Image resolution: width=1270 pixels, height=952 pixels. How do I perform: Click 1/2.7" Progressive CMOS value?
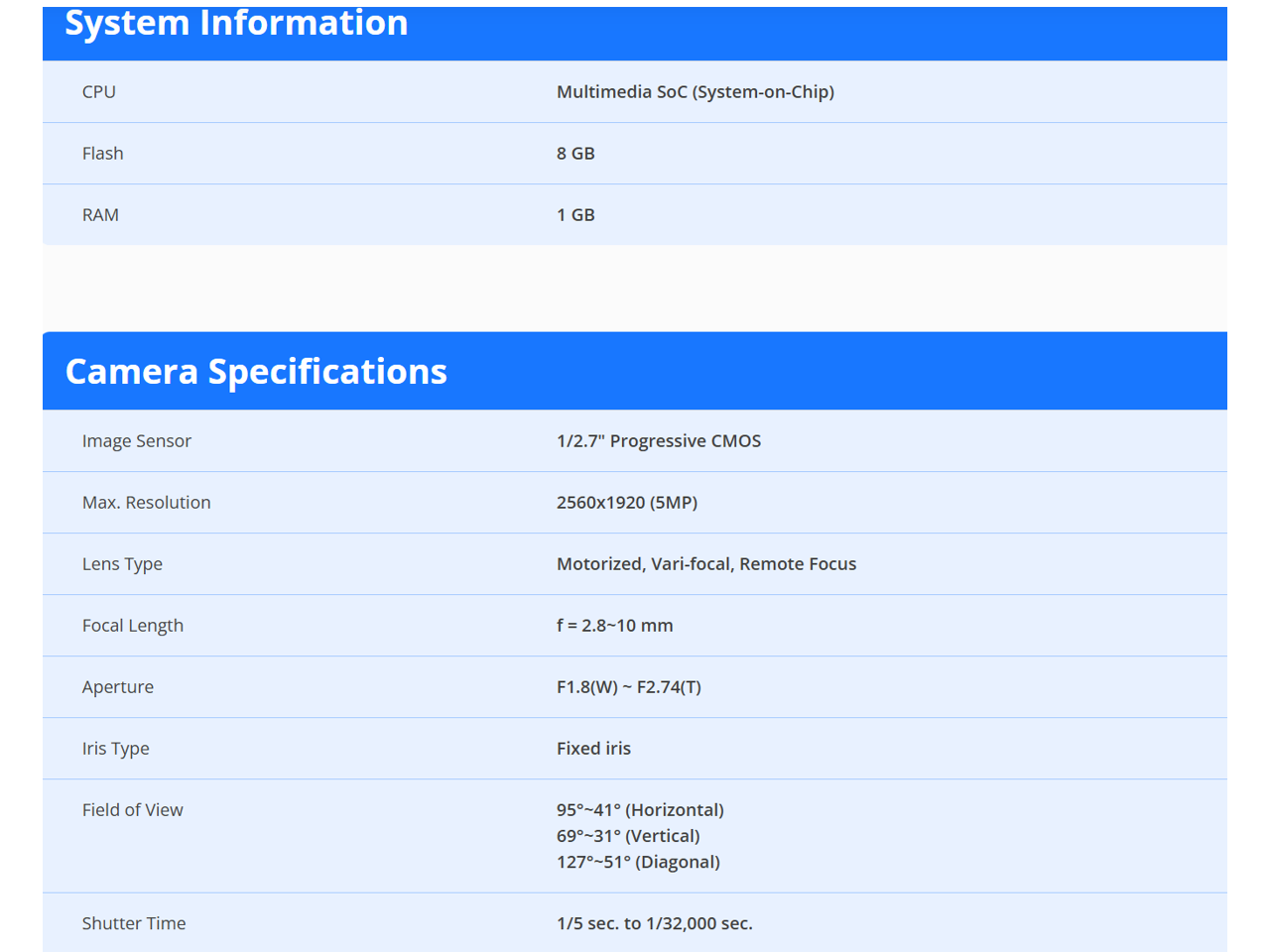tap(659, 441)
